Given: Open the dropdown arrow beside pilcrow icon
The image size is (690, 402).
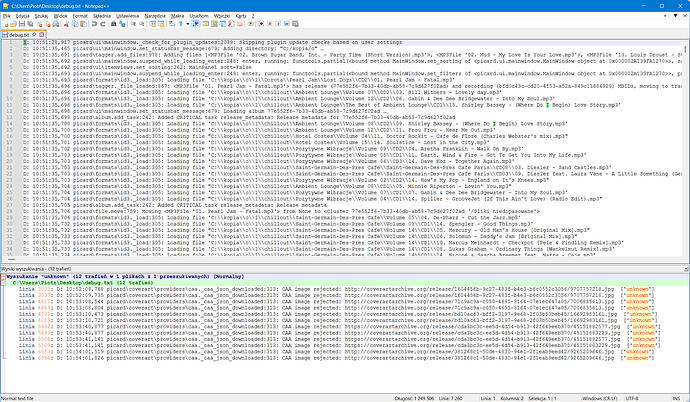Looking at the screenshot, I should (187, 24).
